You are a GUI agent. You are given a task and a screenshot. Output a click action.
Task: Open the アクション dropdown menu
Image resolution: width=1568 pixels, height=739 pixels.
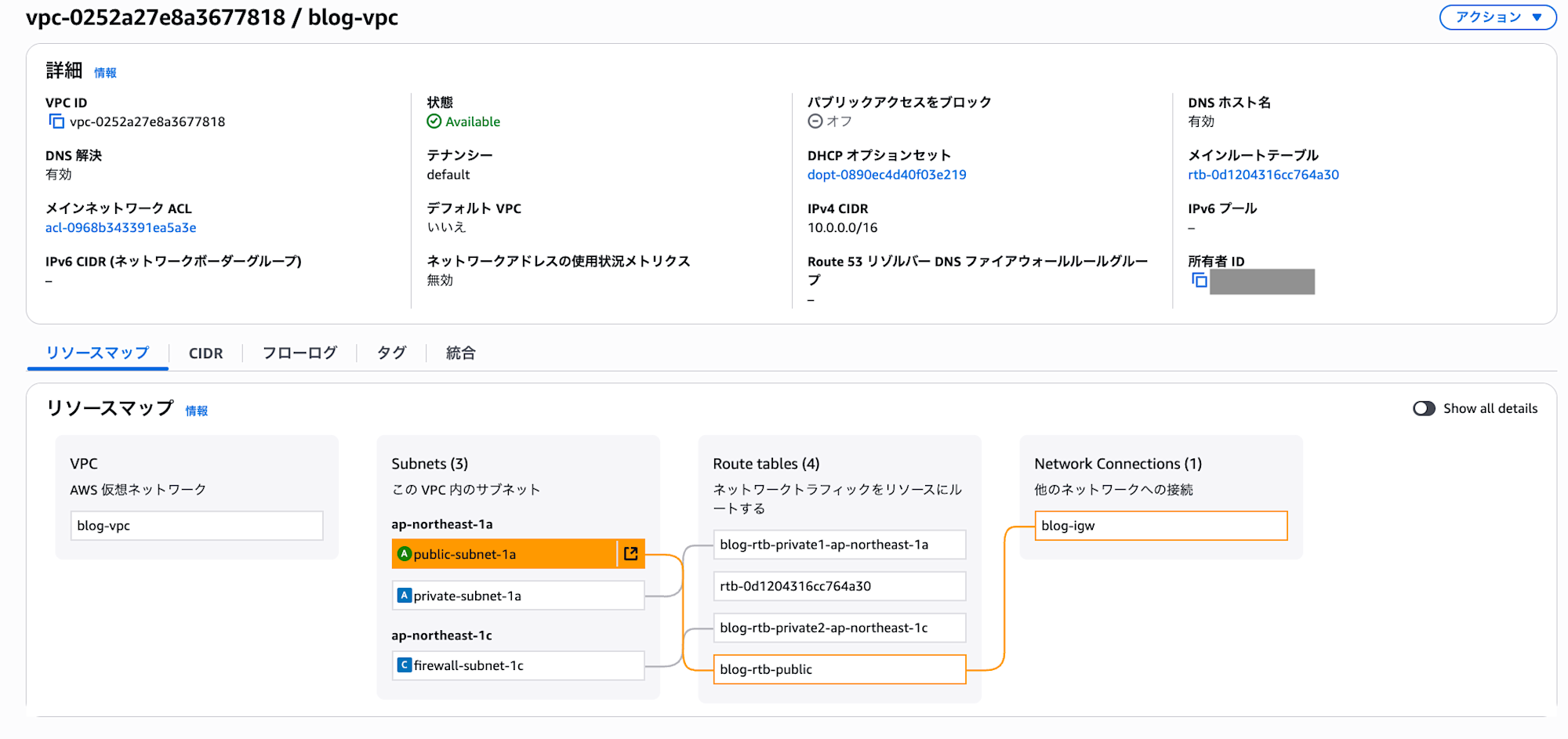pyautogui.click(x=1497, y=17)
